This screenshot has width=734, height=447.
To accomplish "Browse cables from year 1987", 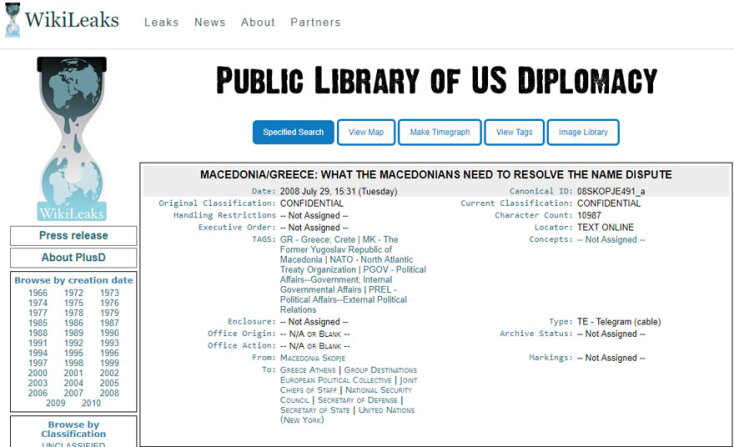I will (110, 323).
